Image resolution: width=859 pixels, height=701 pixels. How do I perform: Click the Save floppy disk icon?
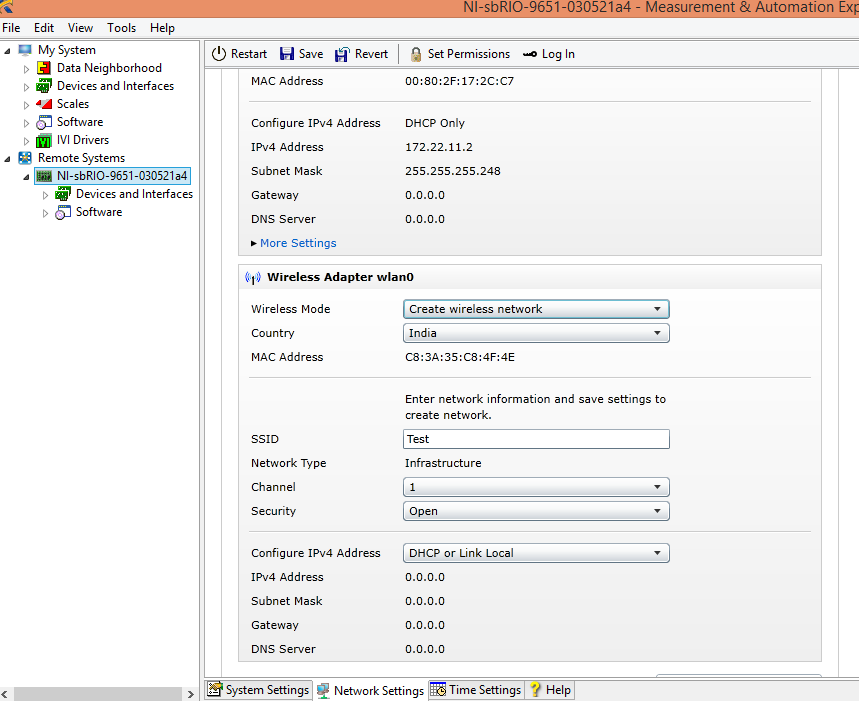click(287, 54)
